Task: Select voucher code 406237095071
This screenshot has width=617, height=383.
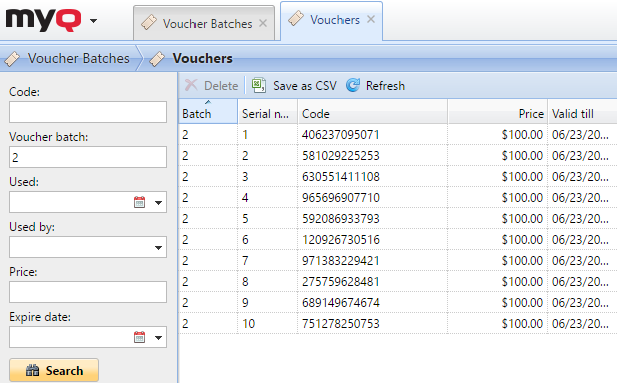Action: (x=340, y=135)
